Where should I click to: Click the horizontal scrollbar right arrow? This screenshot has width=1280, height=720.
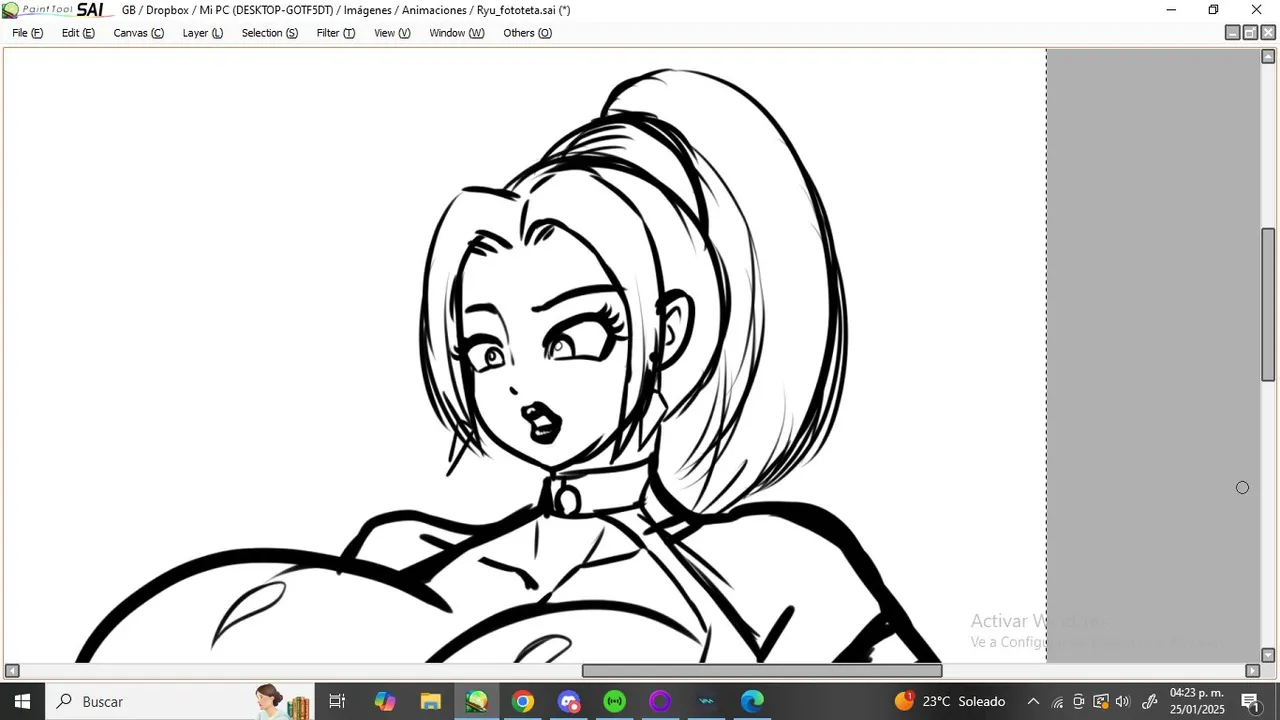1252,671
